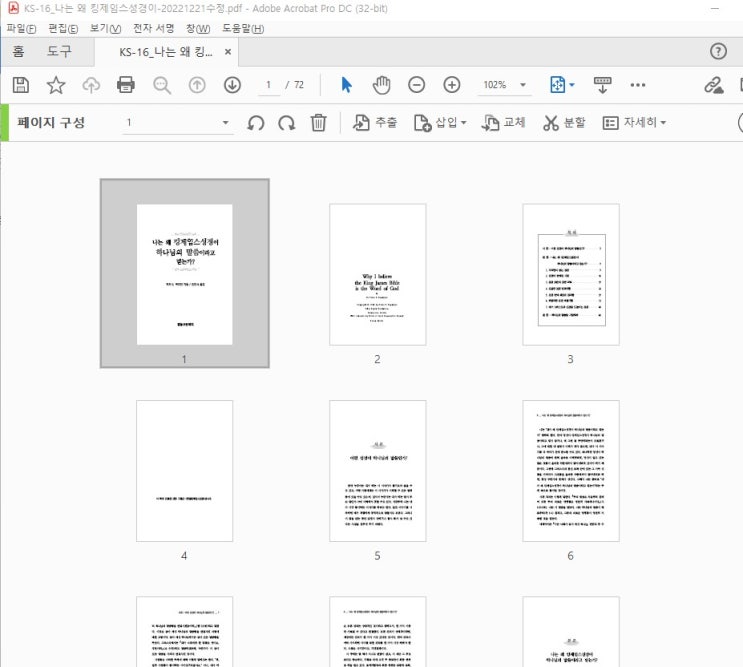Open more tools with the three dots

(x=637, y=85)
